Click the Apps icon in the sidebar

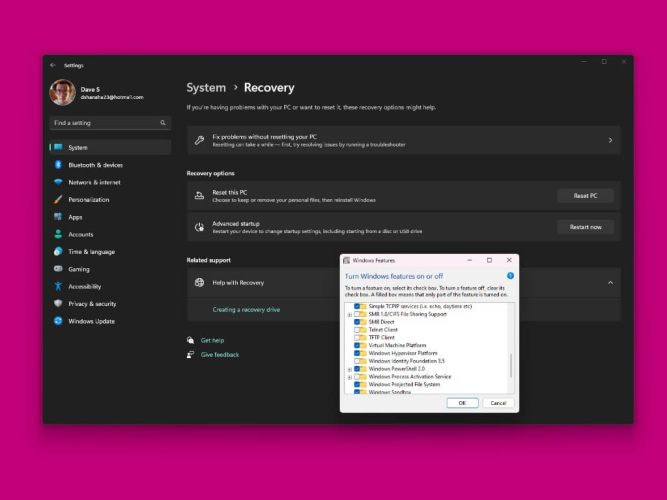pos(58,217)
